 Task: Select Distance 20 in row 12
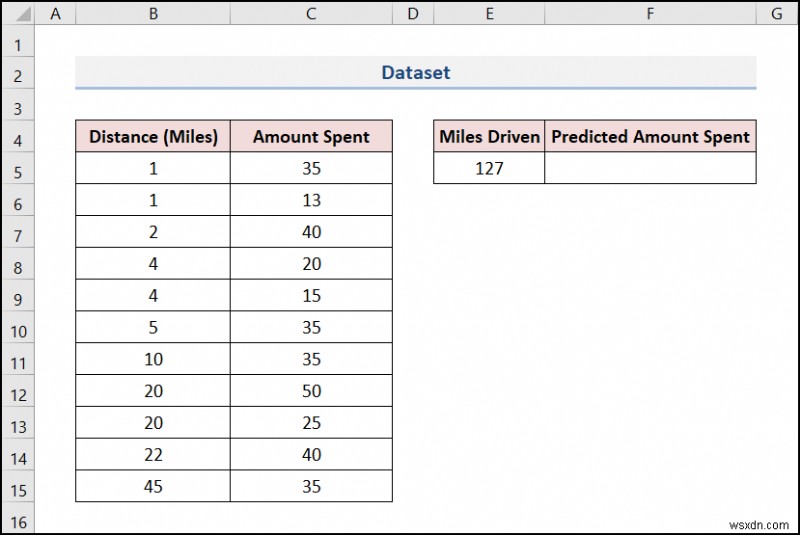[153, 391]
